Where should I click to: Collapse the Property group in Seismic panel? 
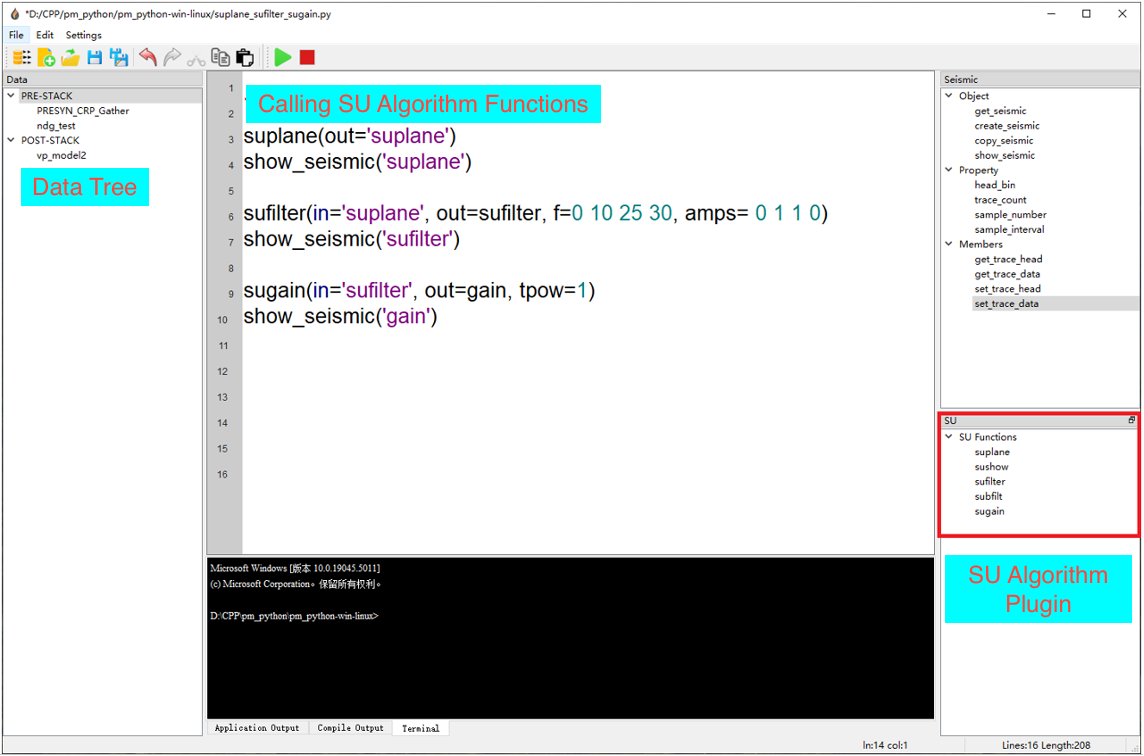pos(948,170)
